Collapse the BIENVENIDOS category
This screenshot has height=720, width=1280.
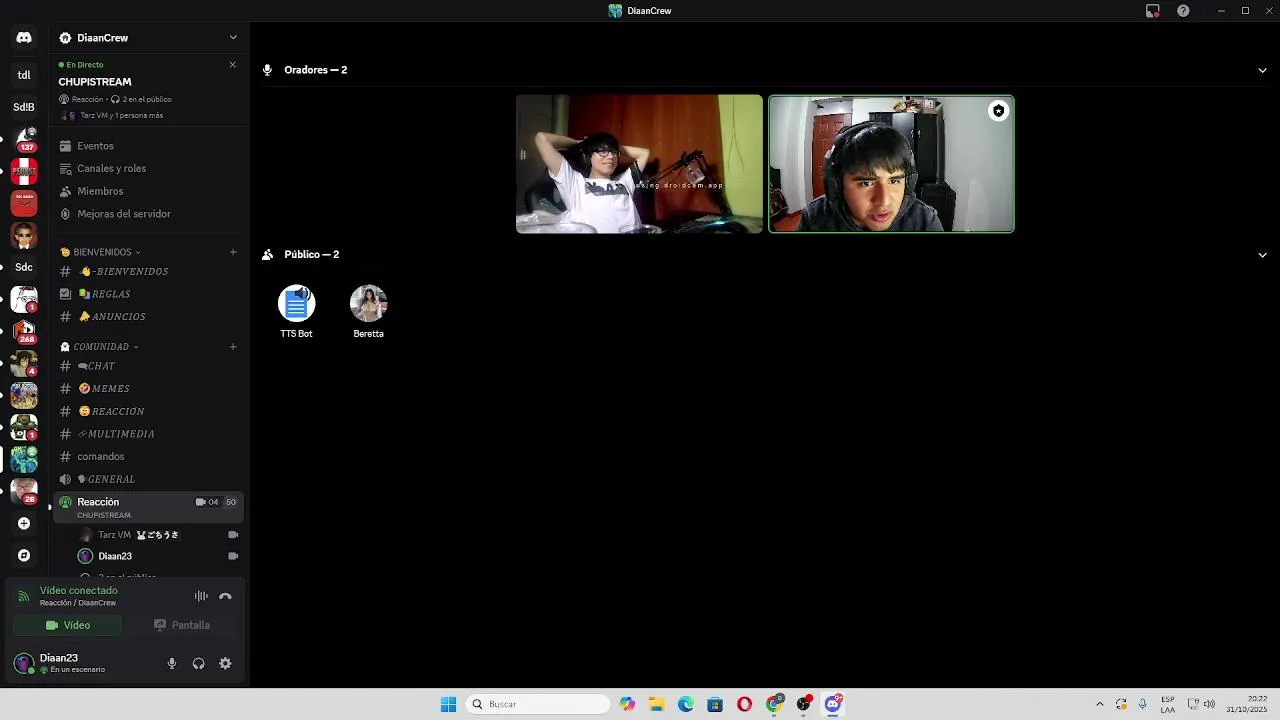click(x=101, y=252)
